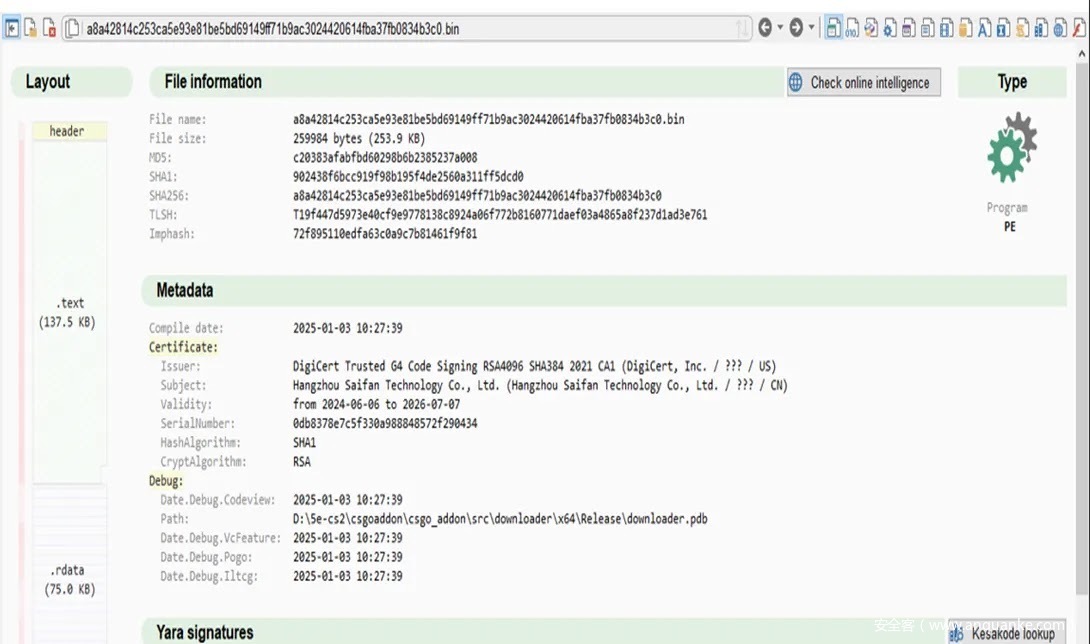Click the first toolbar icon with left arrow
The height and width of the screenshot is (644, 1090).
click(x=12, y=28)
